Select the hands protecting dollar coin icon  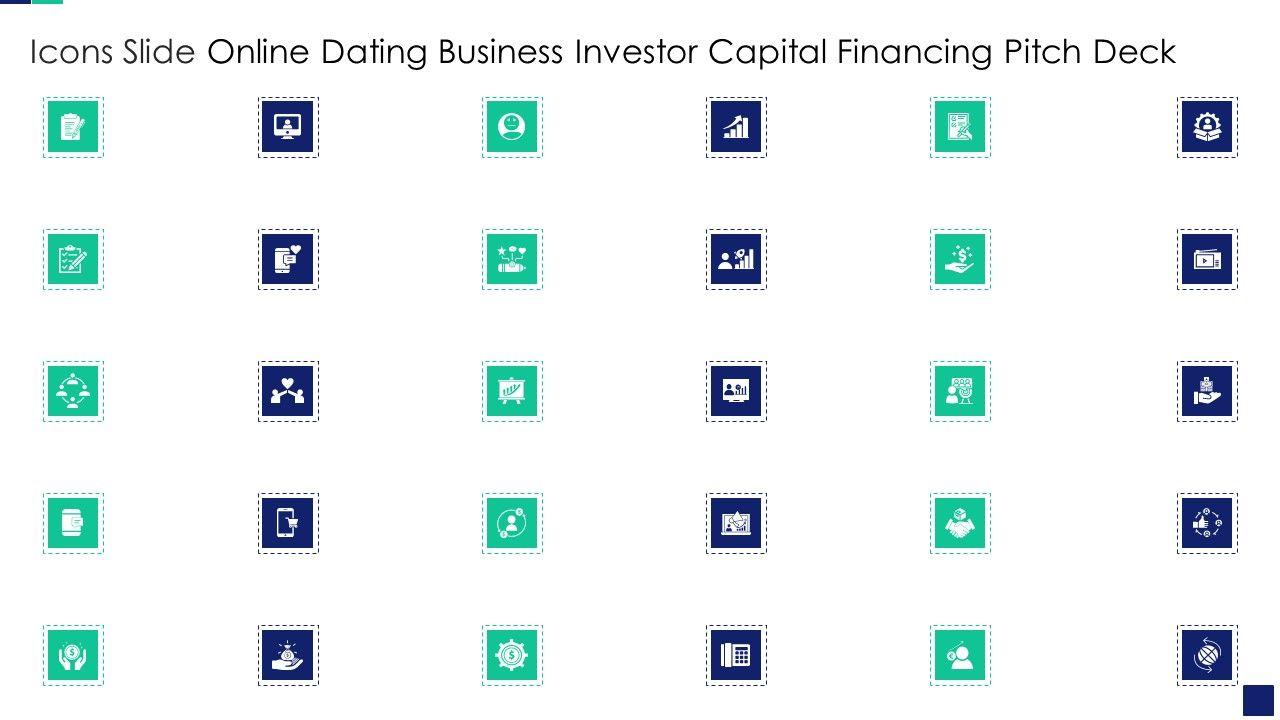click(73, 655)
